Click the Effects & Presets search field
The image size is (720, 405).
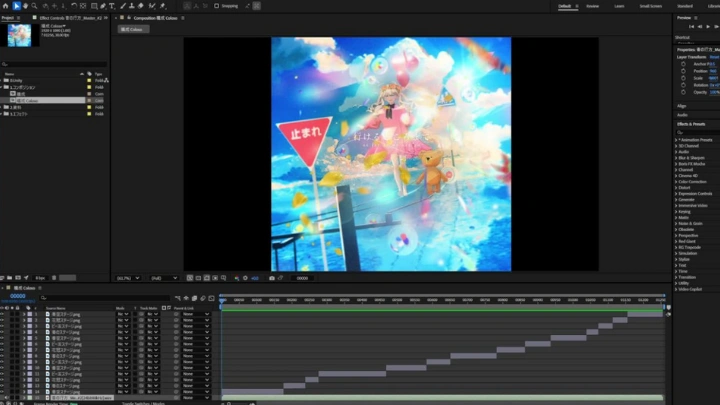[698, 132]
